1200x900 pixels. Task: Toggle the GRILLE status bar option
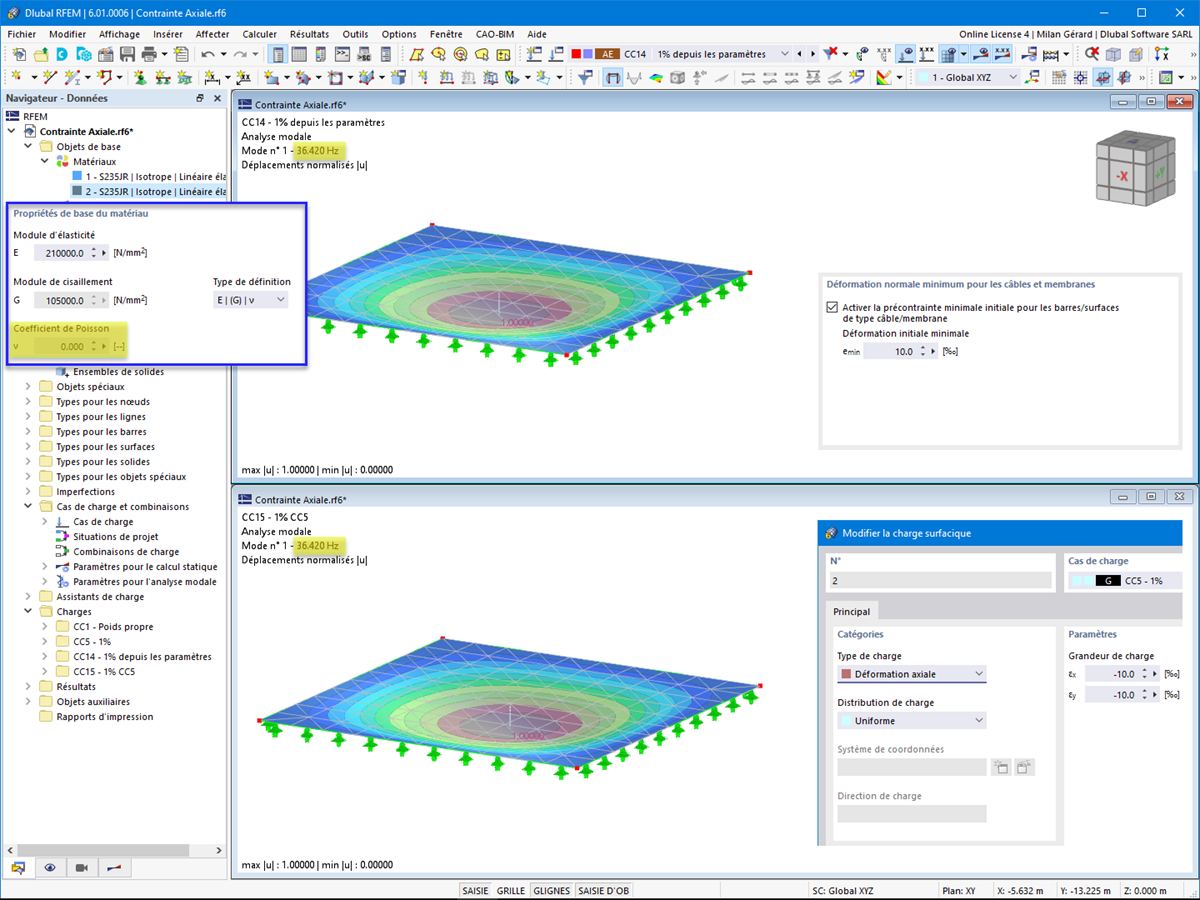click(511, 890)
